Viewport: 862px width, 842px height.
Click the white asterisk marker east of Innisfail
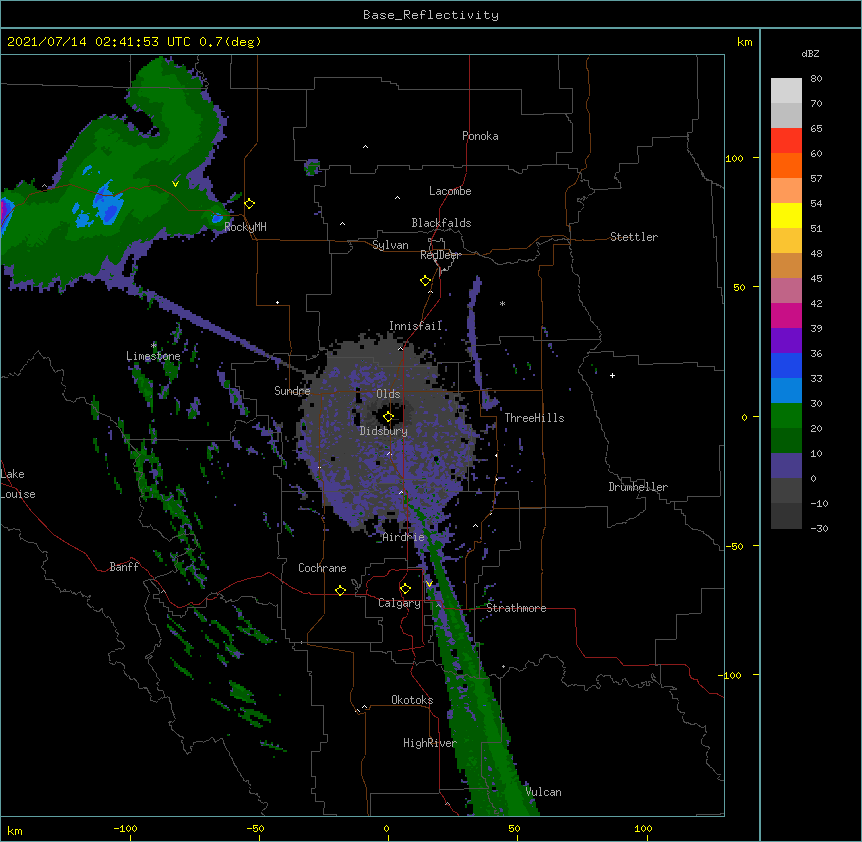tap(502, 303)
